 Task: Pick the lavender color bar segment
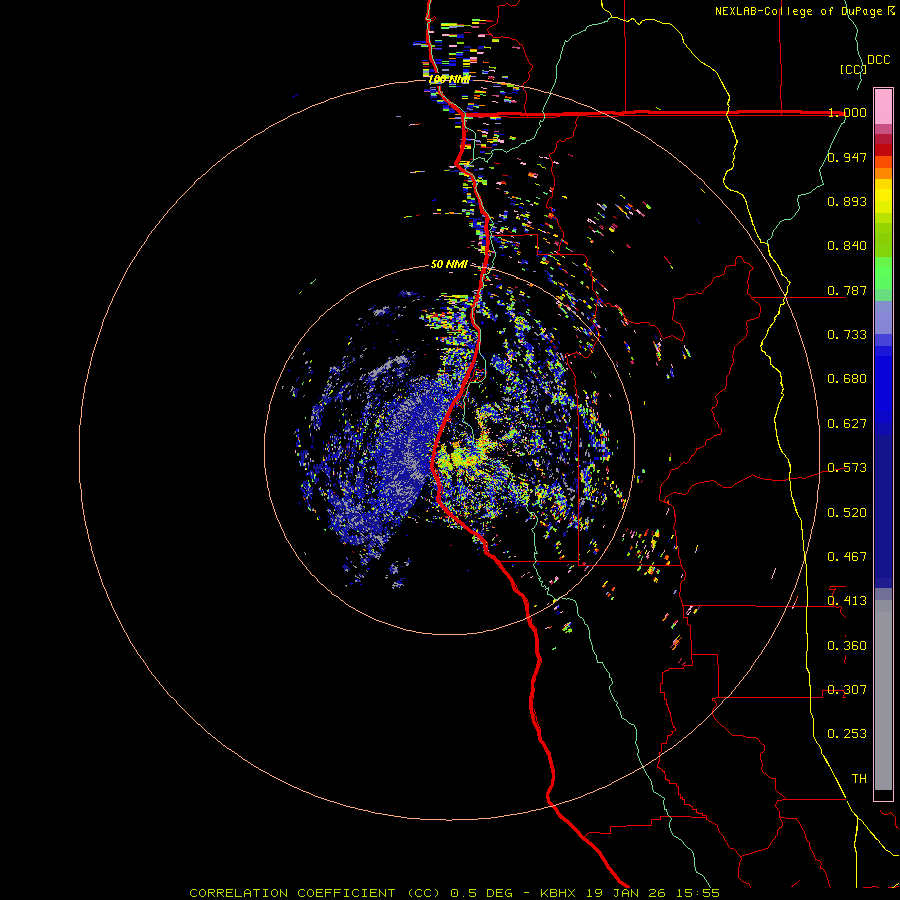tap(883, 317)
